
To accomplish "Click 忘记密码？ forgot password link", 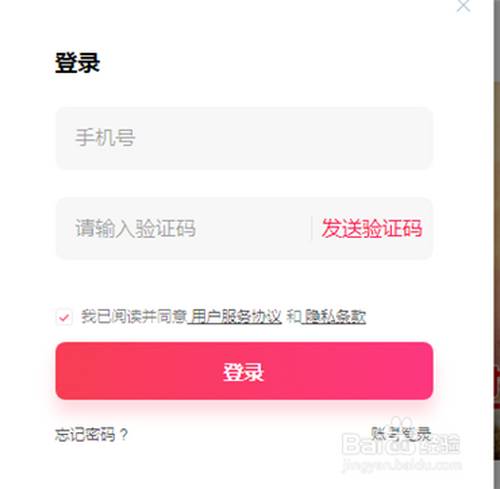I will 91,434.
